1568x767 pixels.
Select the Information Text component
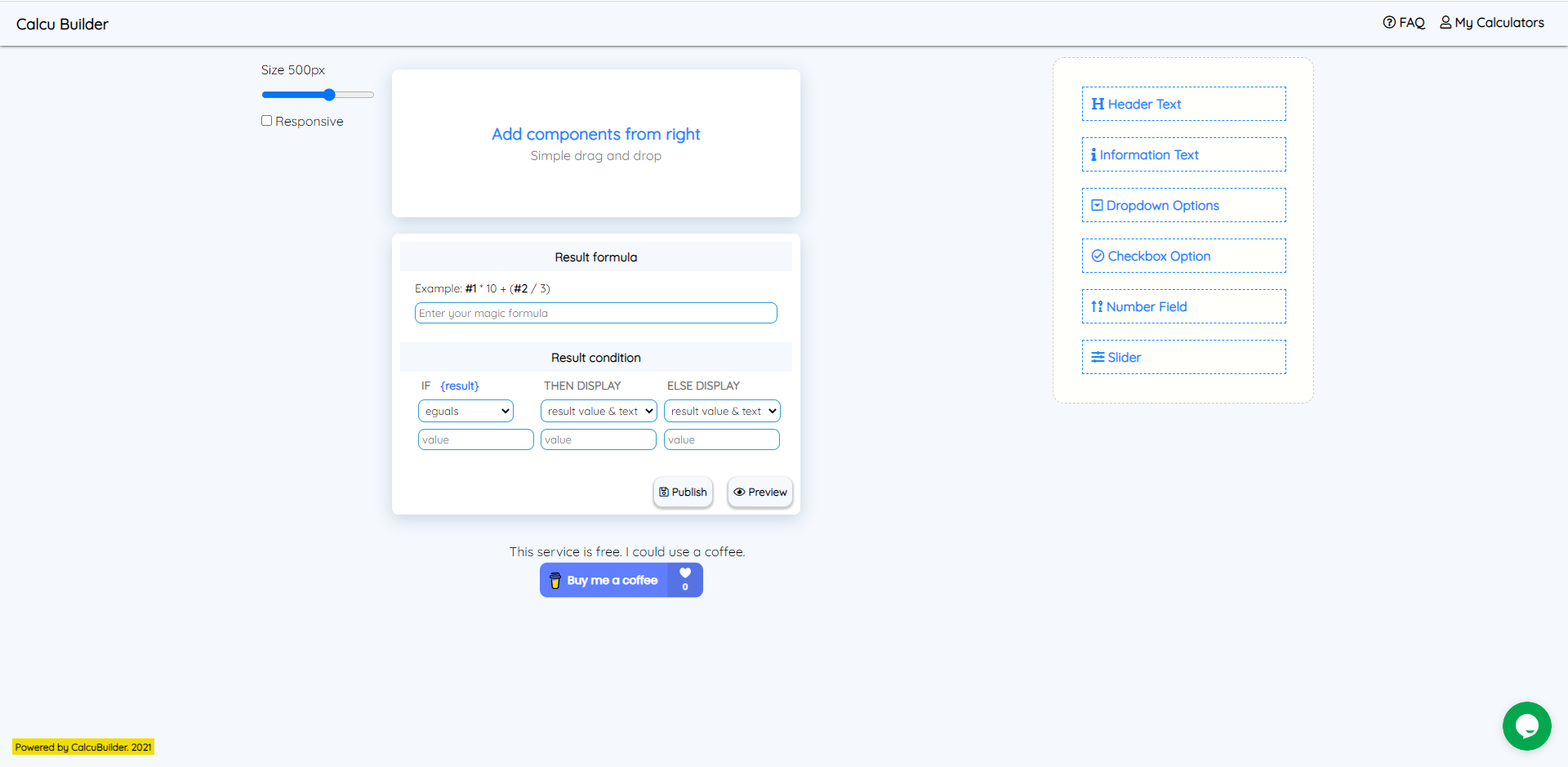[x=1183, y=154]
